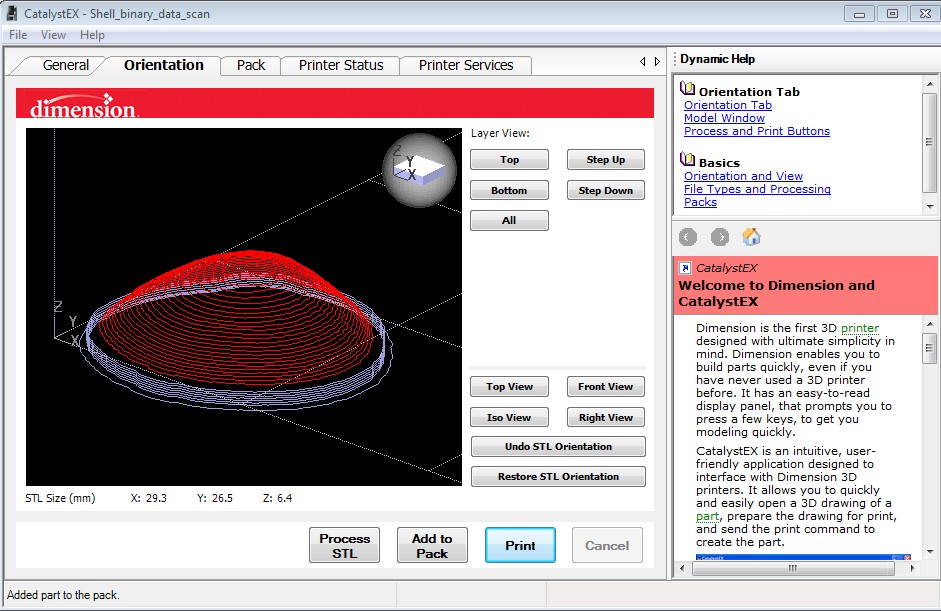Open the Printer Services tab
Viewport: 941px width, 611px height.
pyautogui.click(x=466, y=65)
